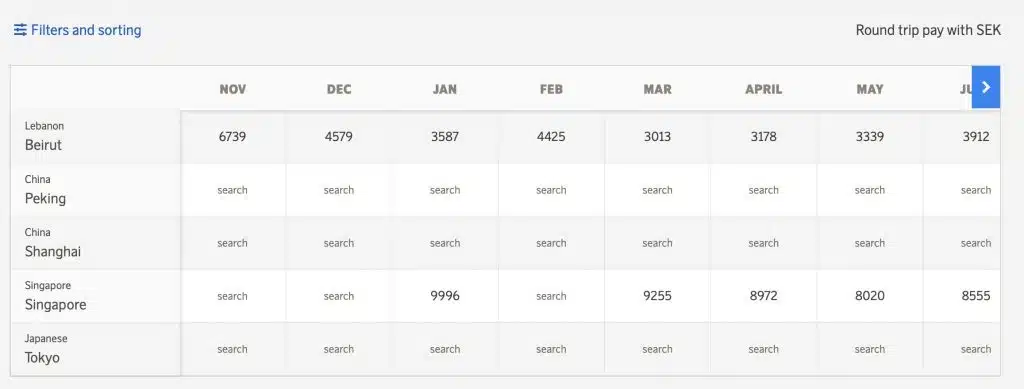Search Peking flights for December

339,190
